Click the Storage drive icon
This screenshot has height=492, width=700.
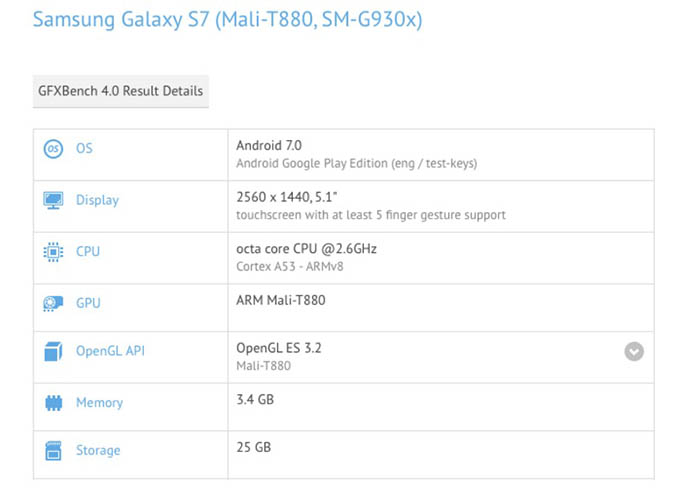(53, 450)
